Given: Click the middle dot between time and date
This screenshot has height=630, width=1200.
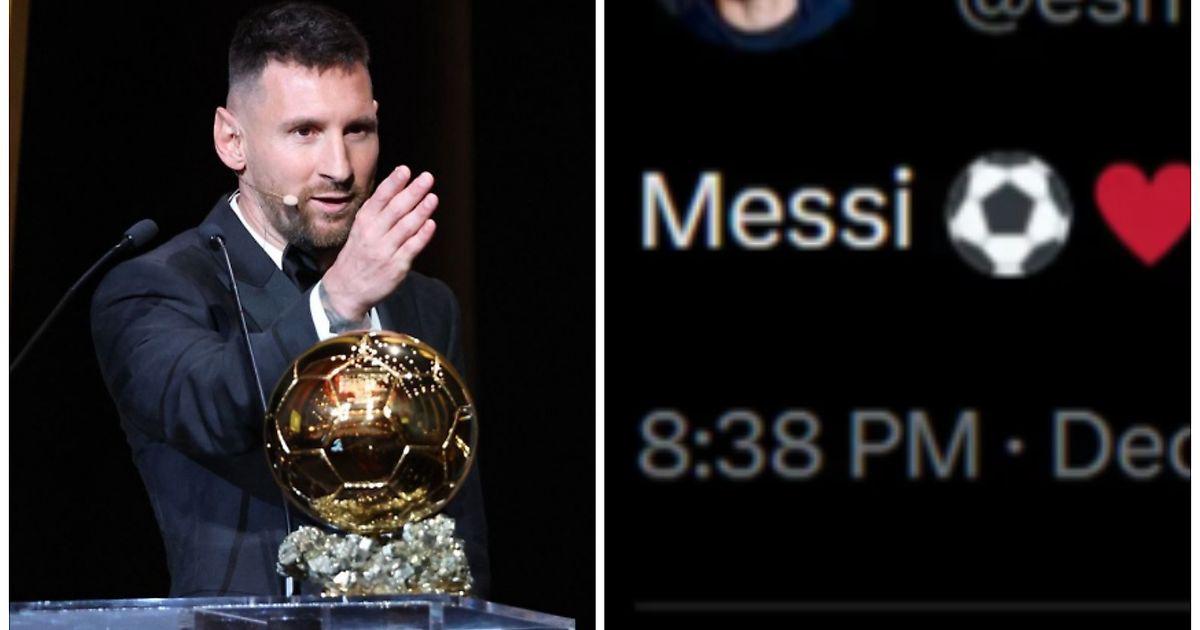Looking at the screenshot, I should (1016, 446).
